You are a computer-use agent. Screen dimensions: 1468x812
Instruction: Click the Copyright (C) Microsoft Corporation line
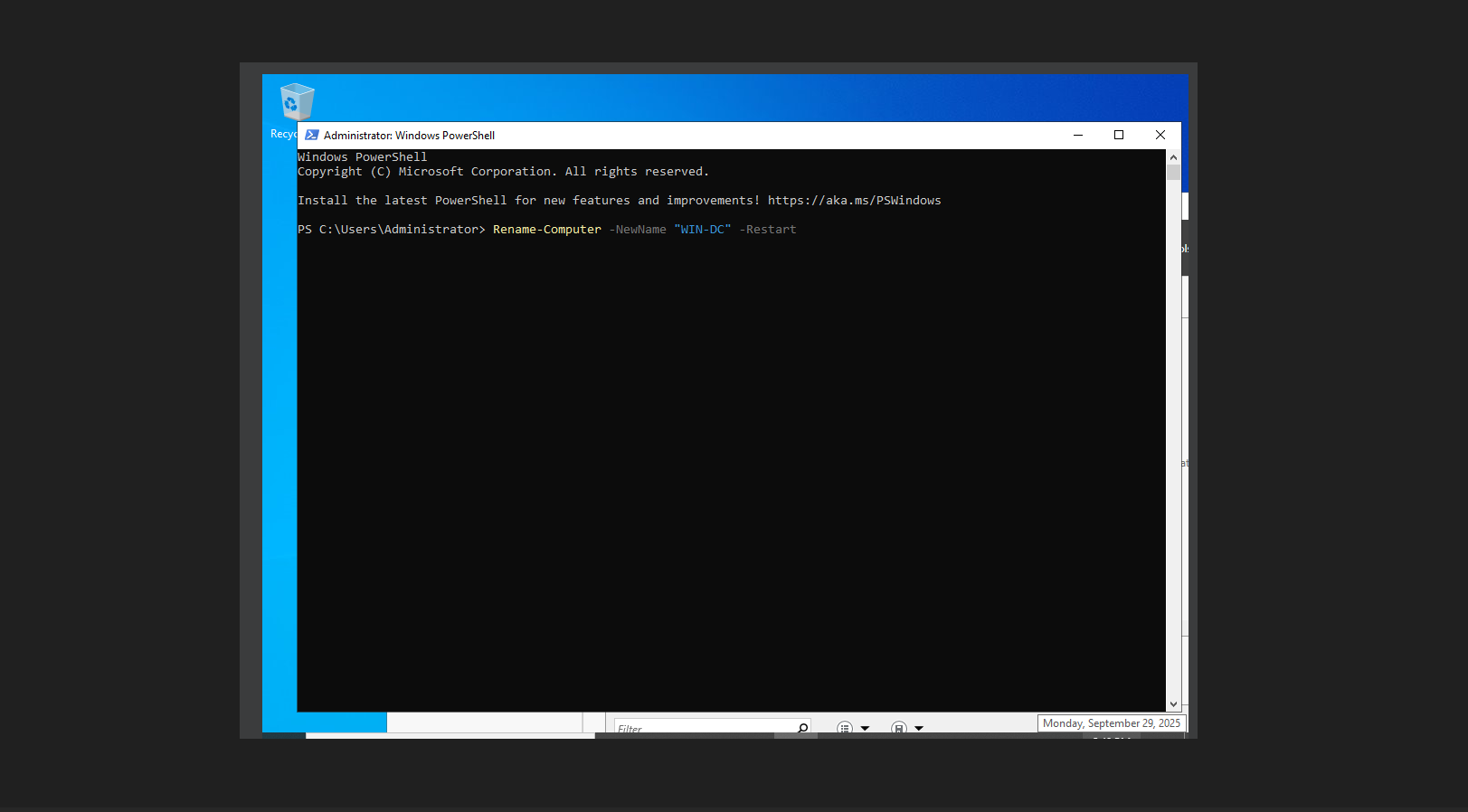coord(503,172)
